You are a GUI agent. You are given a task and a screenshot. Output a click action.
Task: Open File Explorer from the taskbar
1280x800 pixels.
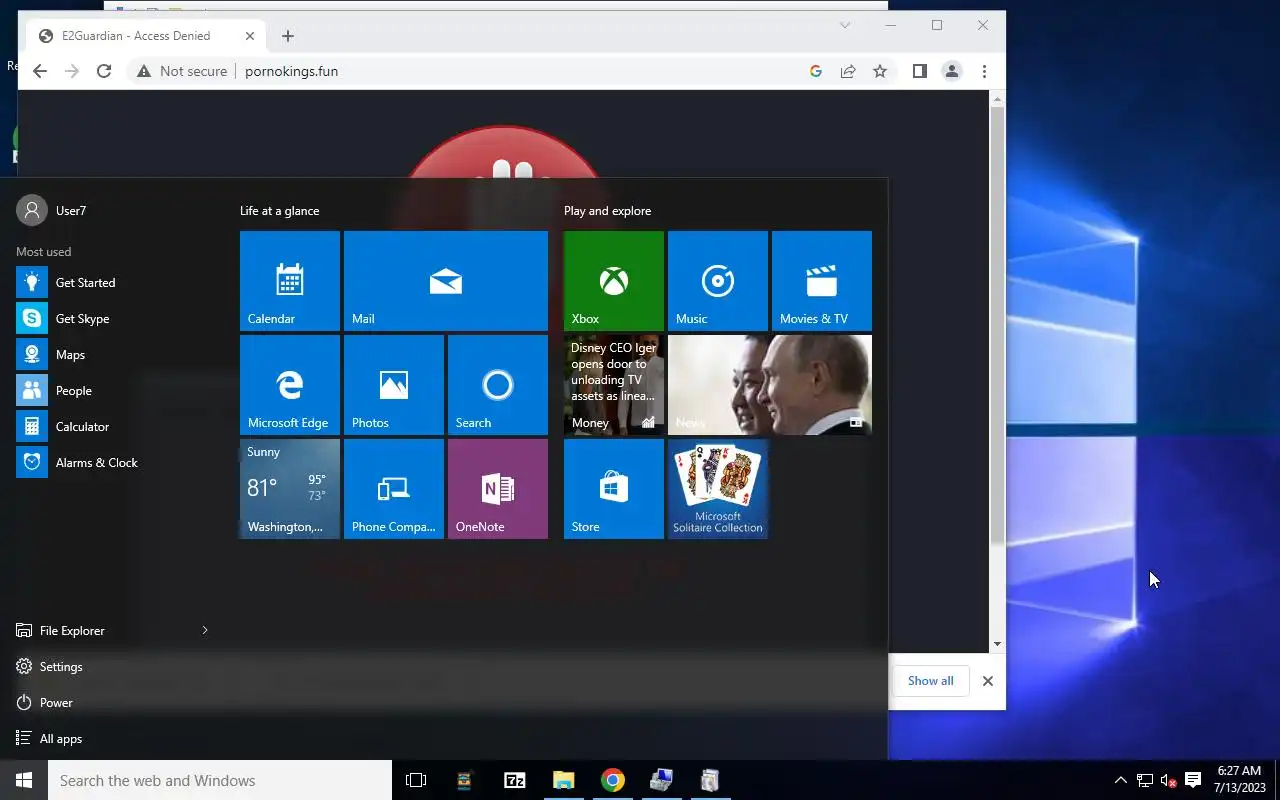564,780
